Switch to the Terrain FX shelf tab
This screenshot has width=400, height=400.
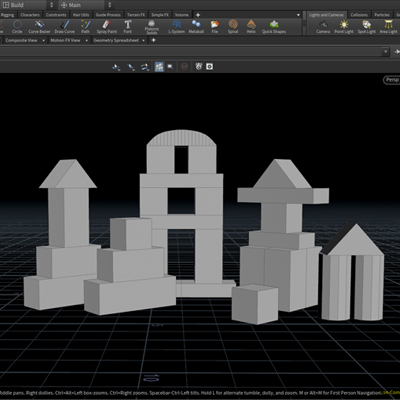pos(136,15)
